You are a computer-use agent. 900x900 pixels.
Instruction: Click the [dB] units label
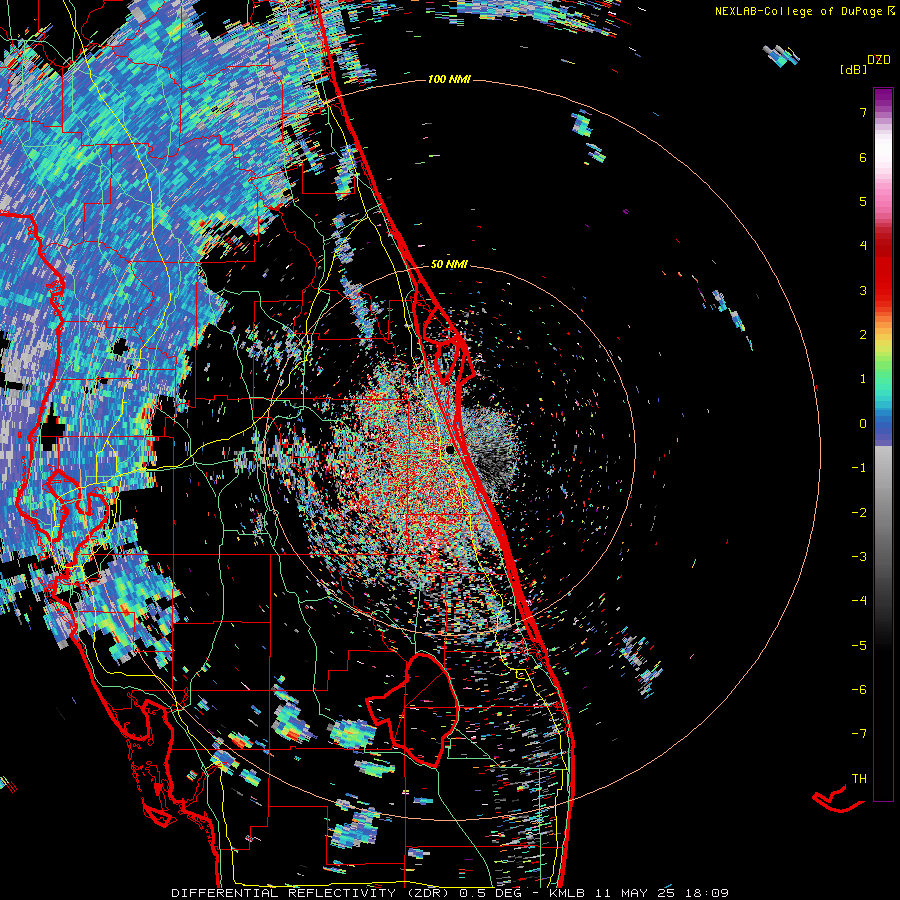click(853, 69)
